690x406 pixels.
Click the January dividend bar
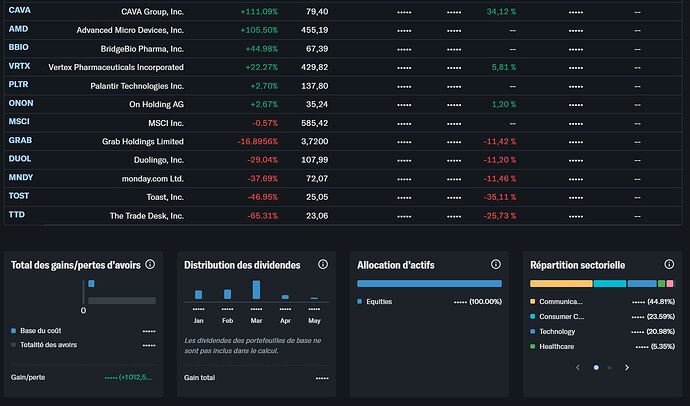pos(198,295)
